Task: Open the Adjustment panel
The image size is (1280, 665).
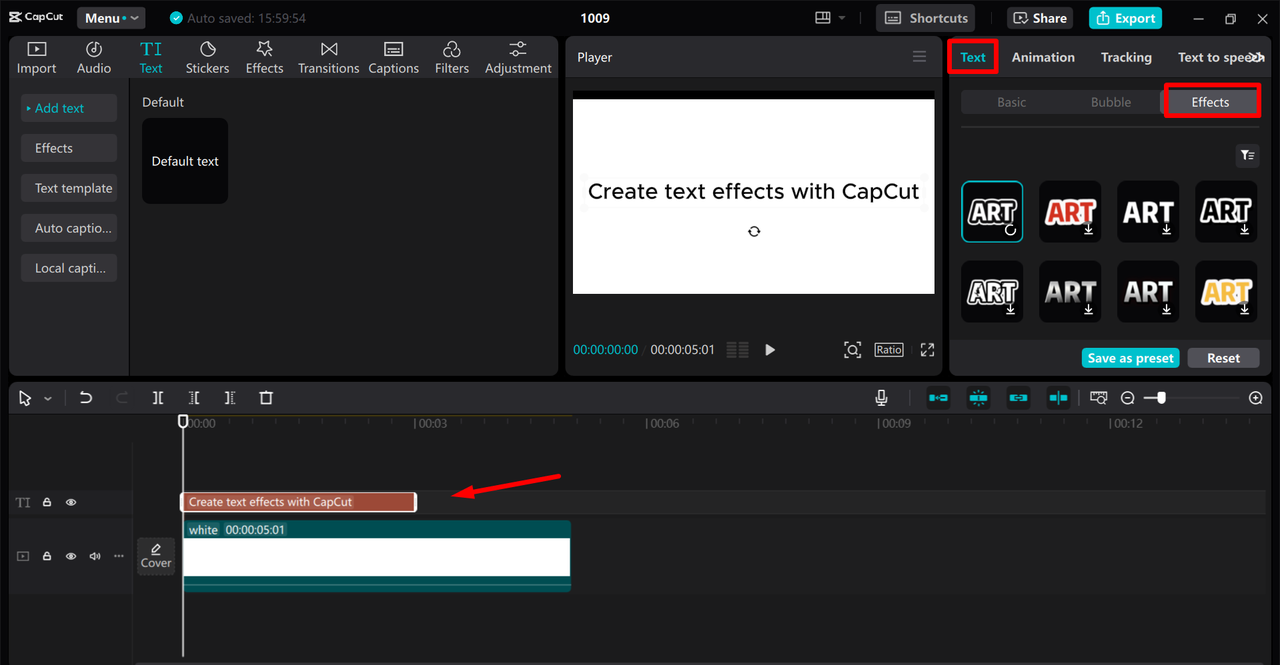Action: point(518,58)
